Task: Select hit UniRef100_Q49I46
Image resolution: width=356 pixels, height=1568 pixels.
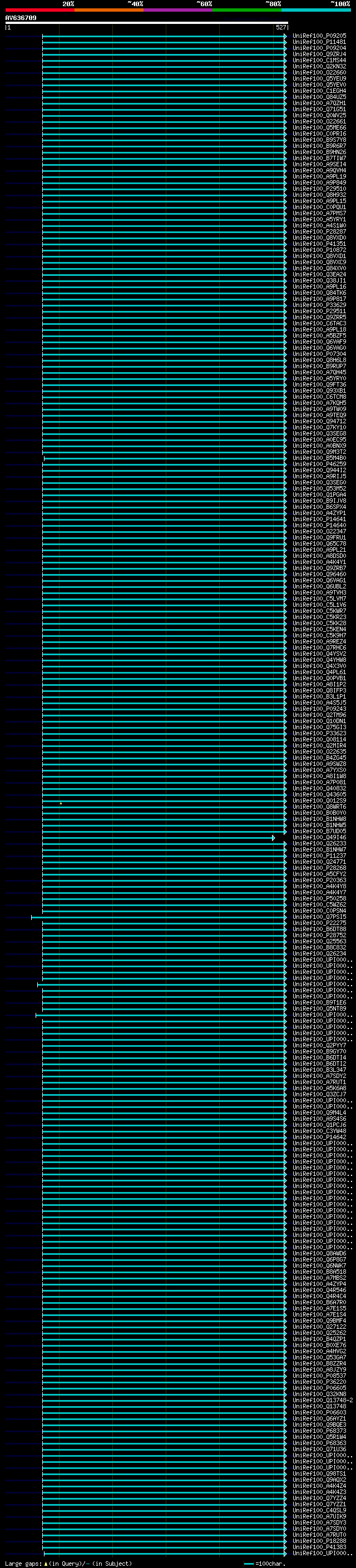Action: click(x=319, y=838)
